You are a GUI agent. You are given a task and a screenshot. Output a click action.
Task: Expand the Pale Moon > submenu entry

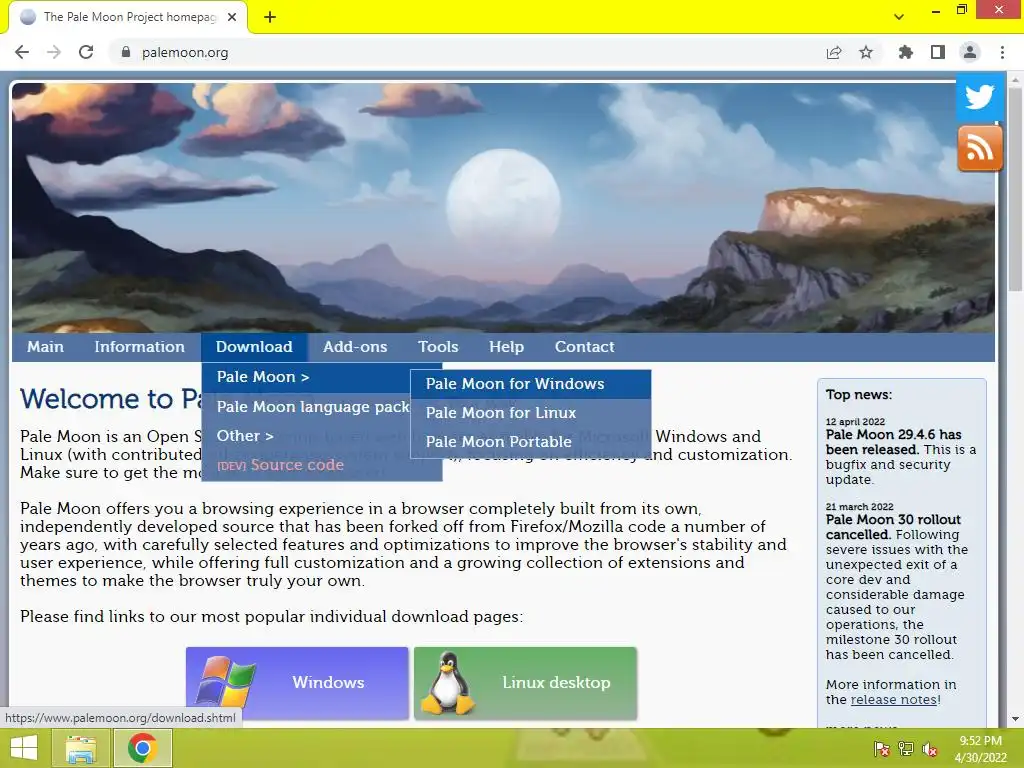coord(306,377)
